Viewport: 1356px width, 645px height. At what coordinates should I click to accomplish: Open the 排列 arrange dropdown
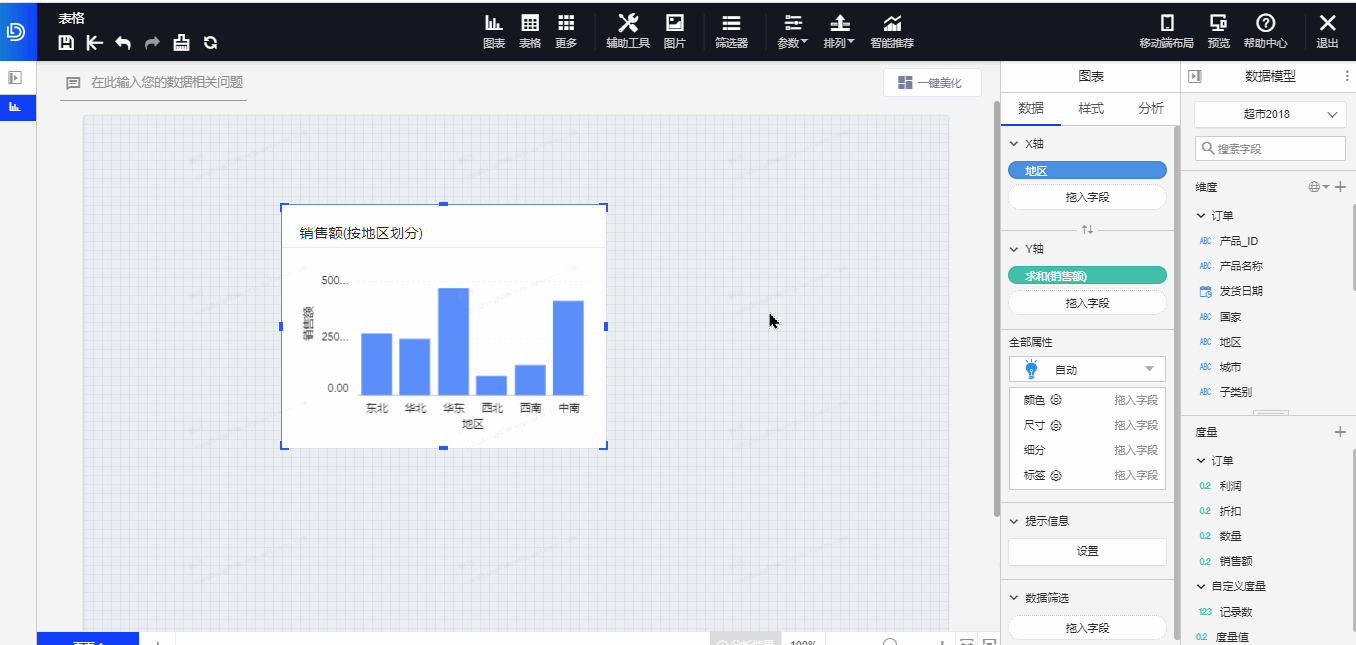840,31
